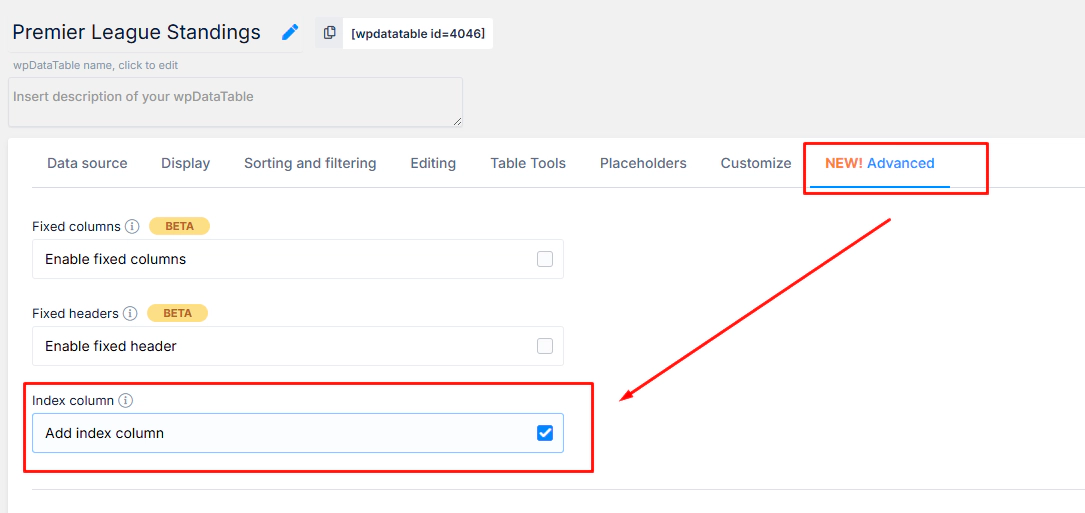
Task: Click the info icon beside Fixed headers
Action: 129,313
